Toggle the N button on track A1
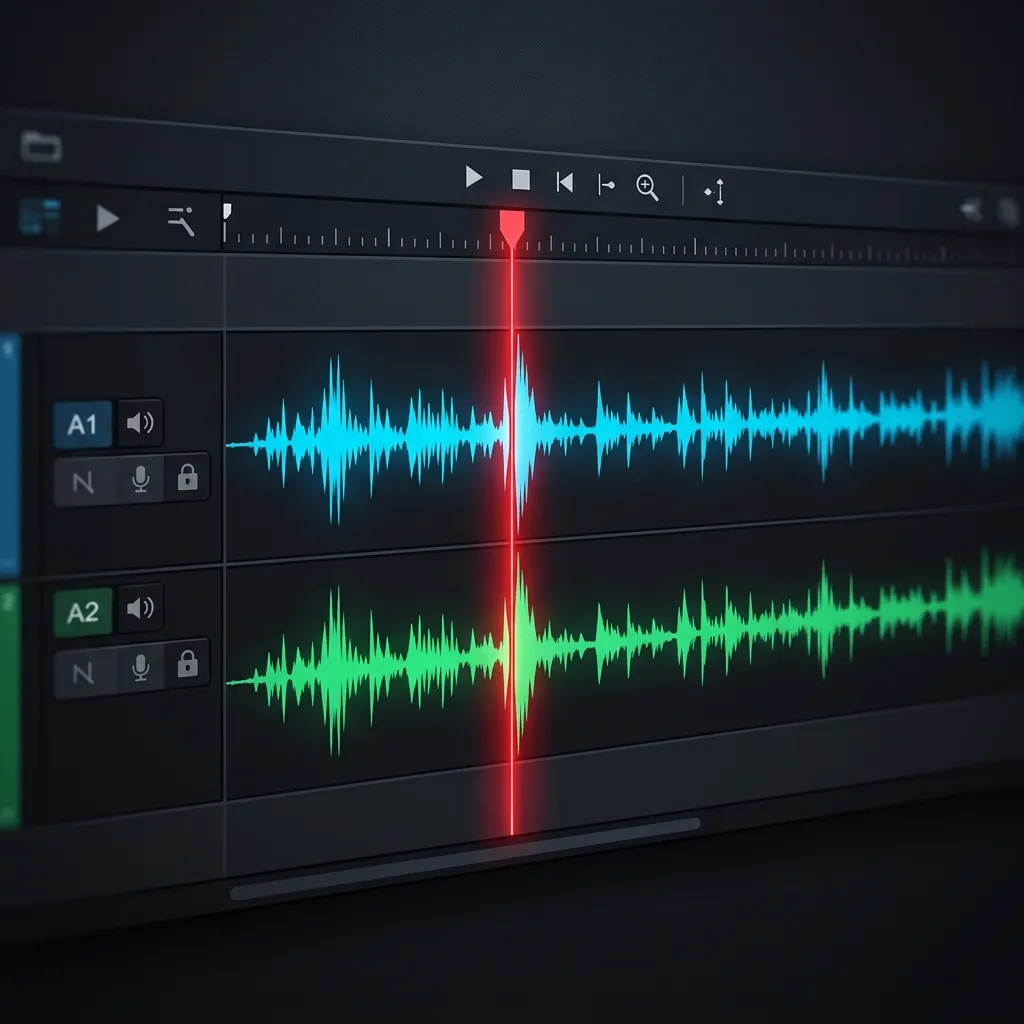 pyautogui.click(x=84, y=482)
